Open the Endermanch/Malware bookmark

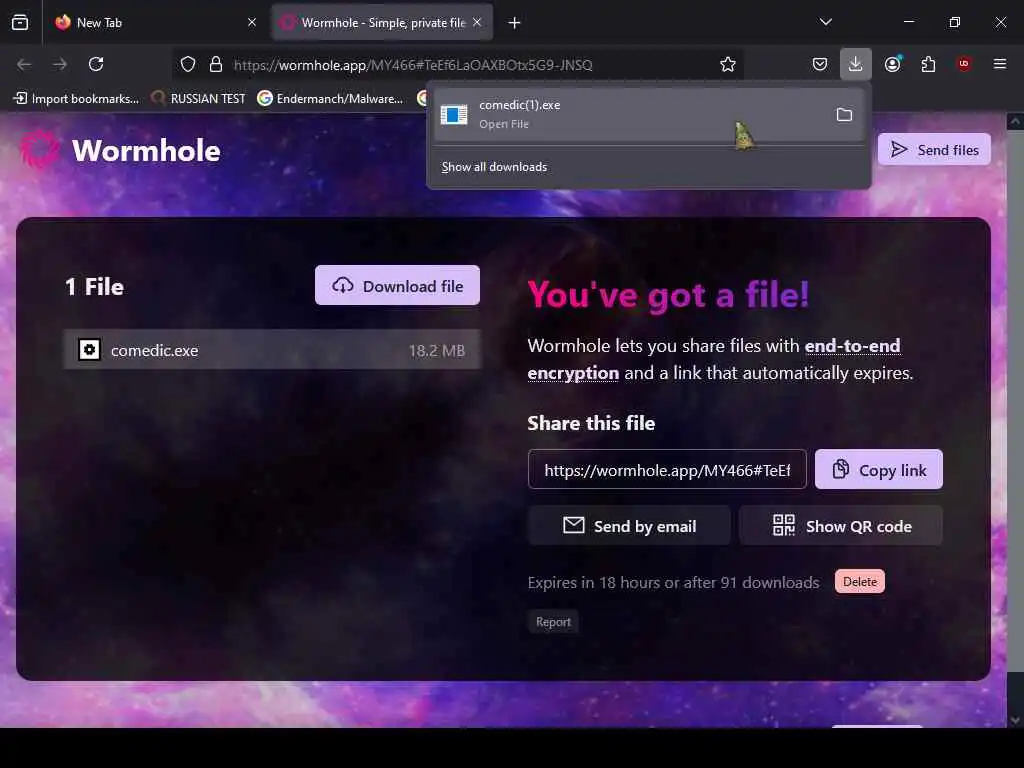point(330,99)
